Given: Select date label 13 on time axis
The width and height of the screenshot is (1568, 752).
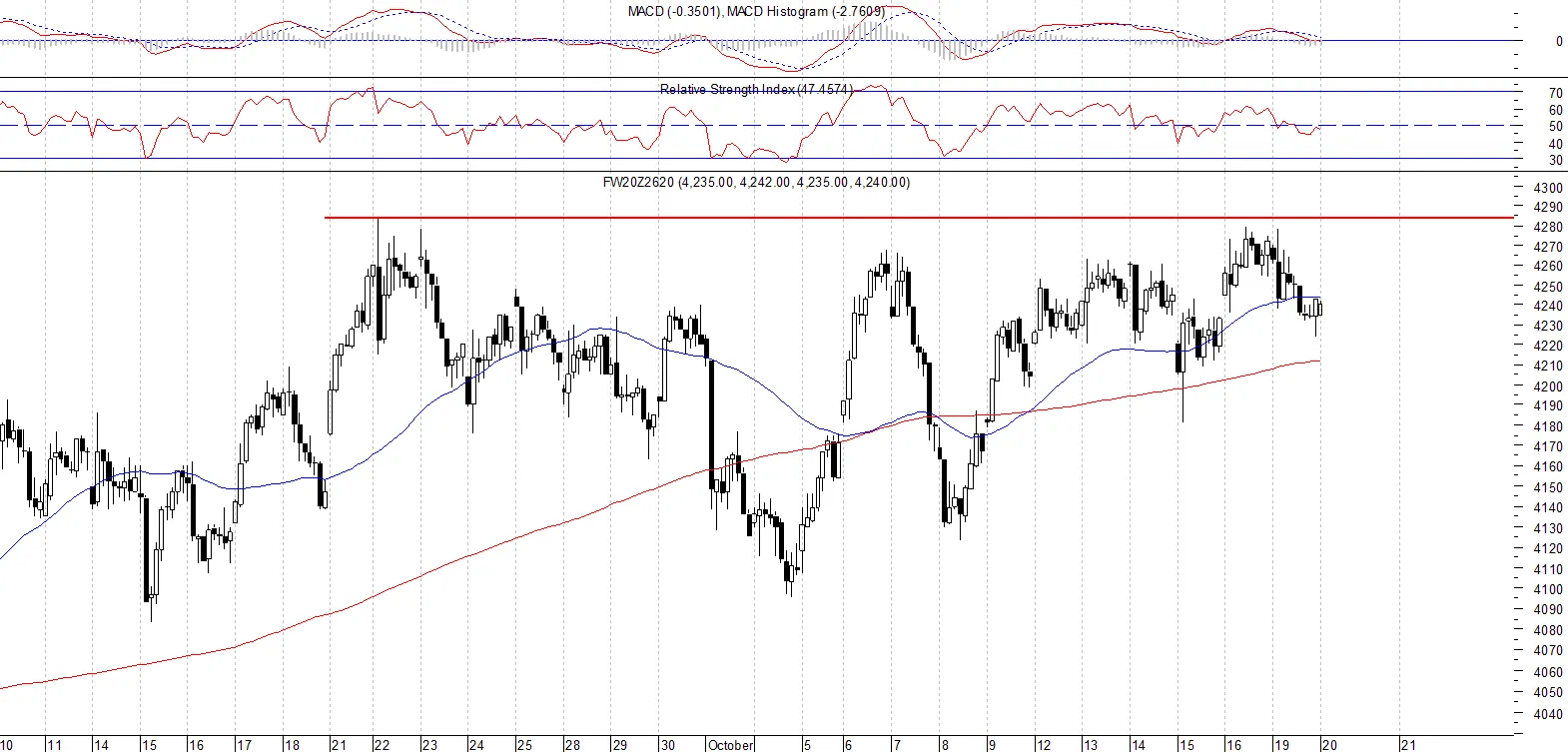Looking at the screenshot, I should tap(1092, 745).
